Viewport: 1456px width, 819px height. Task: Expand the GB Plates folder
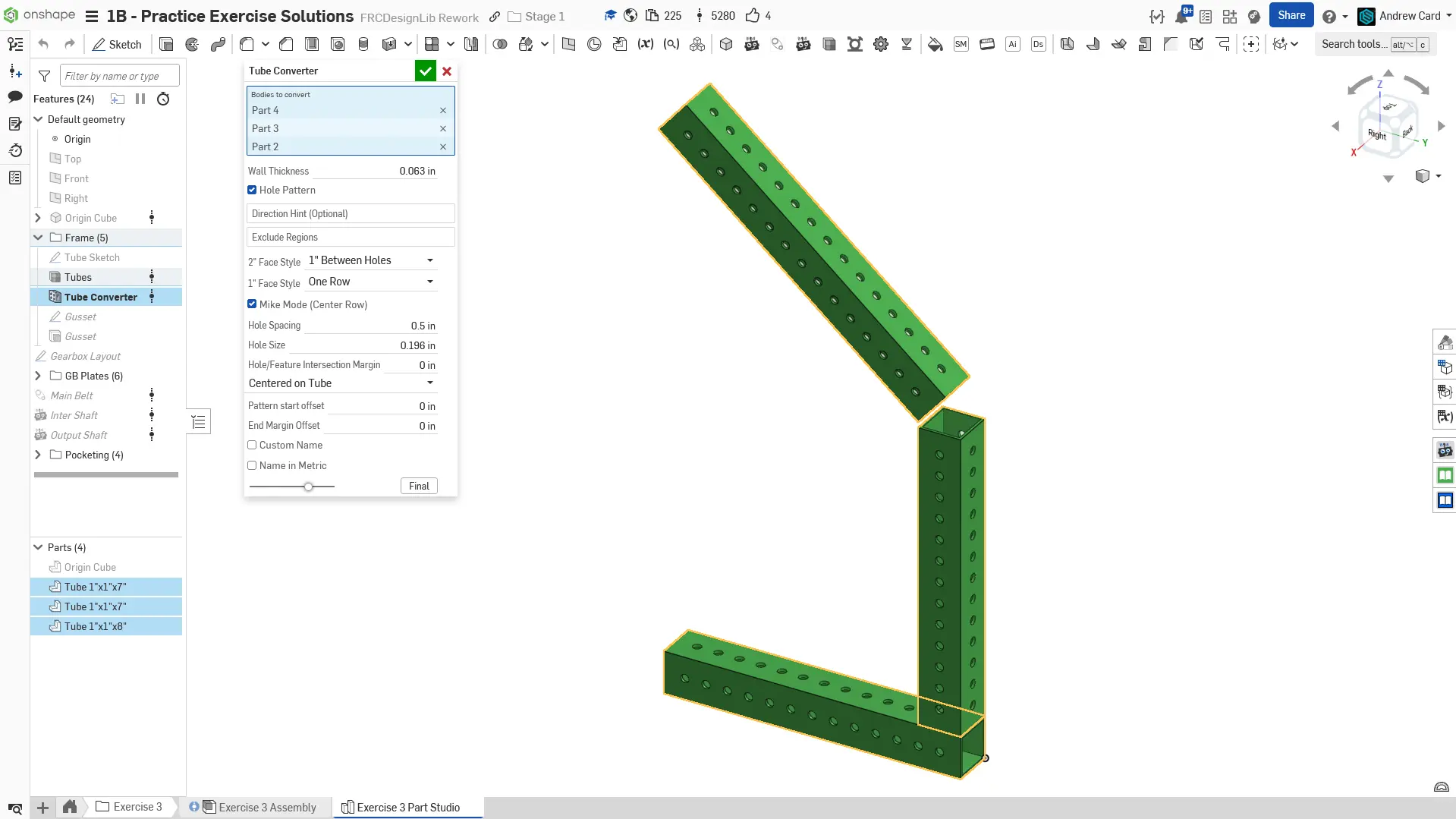point(38,376)
